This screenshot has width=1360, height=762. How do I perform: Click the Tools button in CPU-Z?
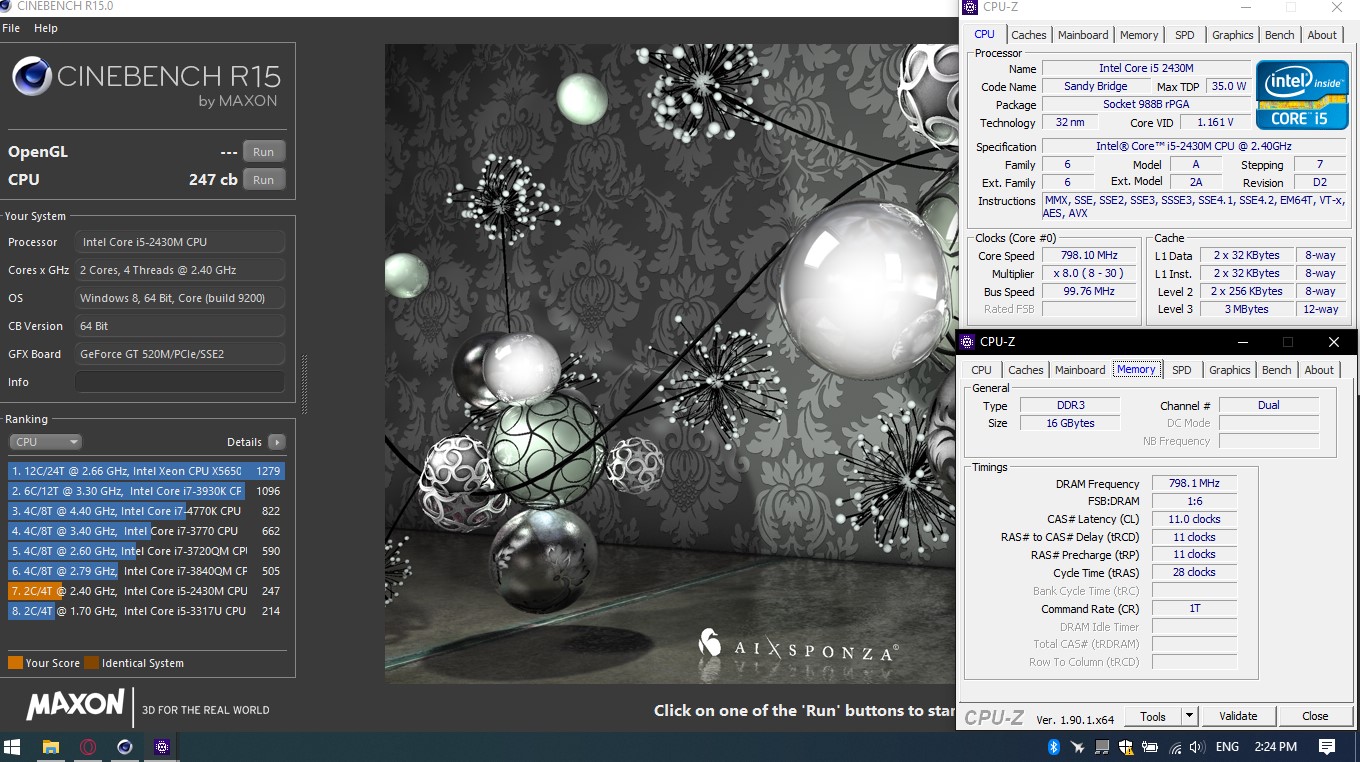(1153, 716)
